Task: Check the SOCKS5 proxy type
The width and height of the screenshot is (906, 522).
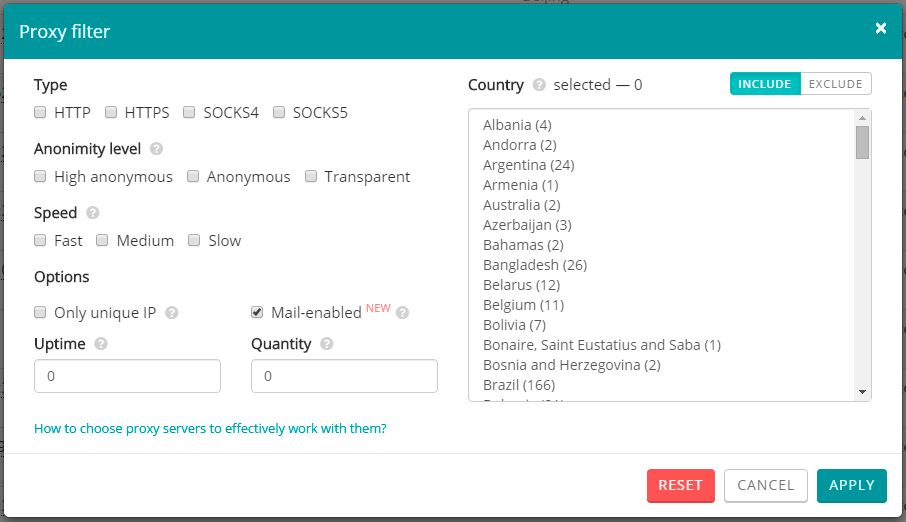Action: (x=279, y=113)
